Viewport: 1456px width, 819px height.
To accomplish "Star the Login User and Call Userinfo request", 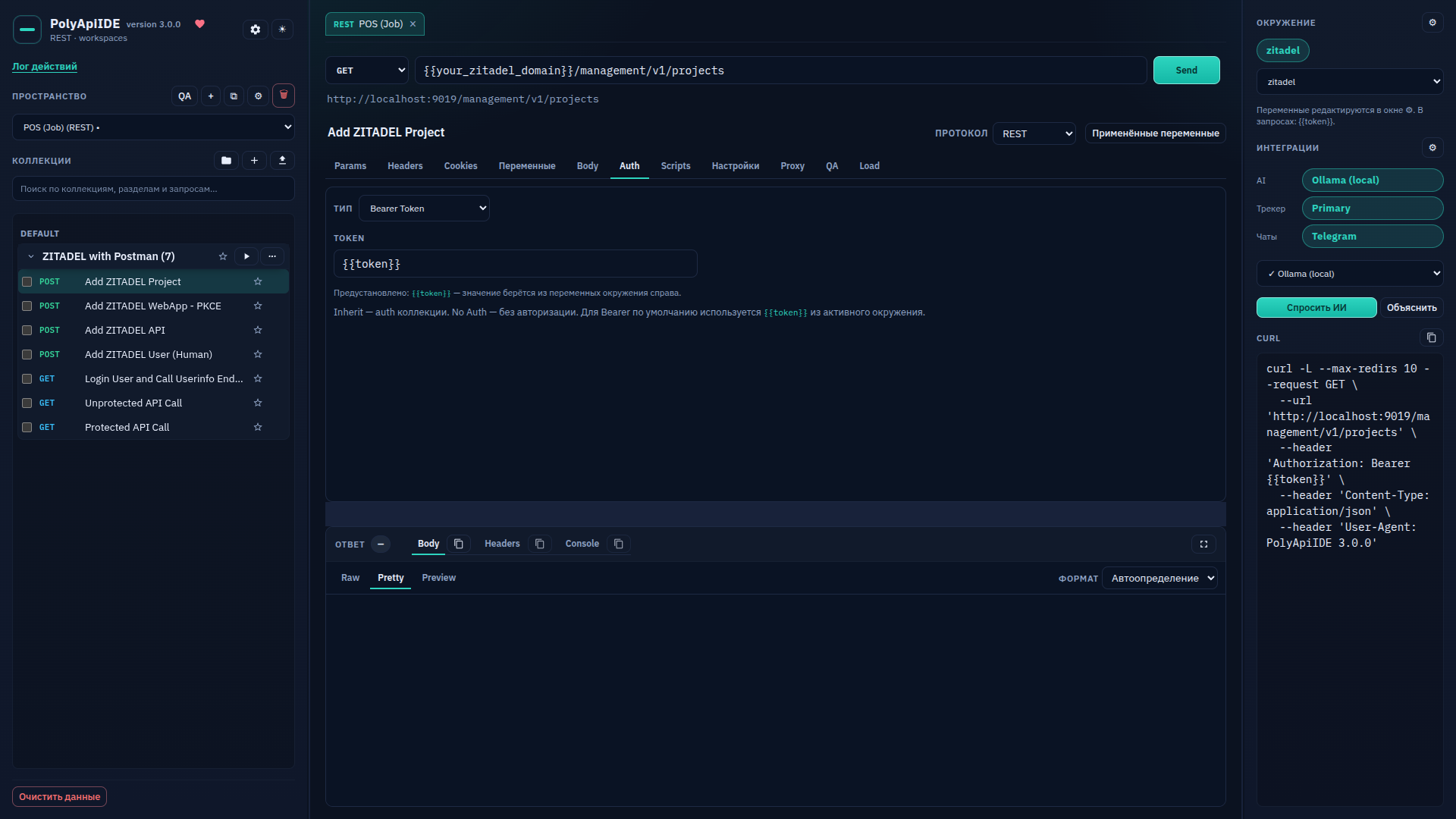I will pyautogui.click(x=258, y=378).
